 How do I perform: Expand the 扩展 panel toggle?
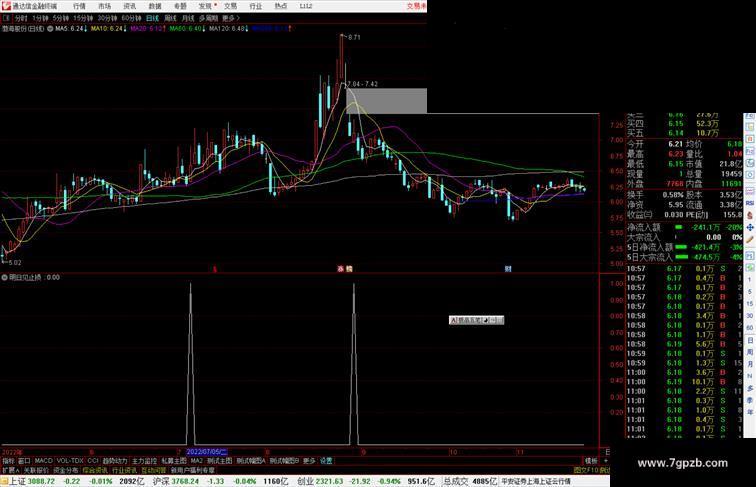10,470
